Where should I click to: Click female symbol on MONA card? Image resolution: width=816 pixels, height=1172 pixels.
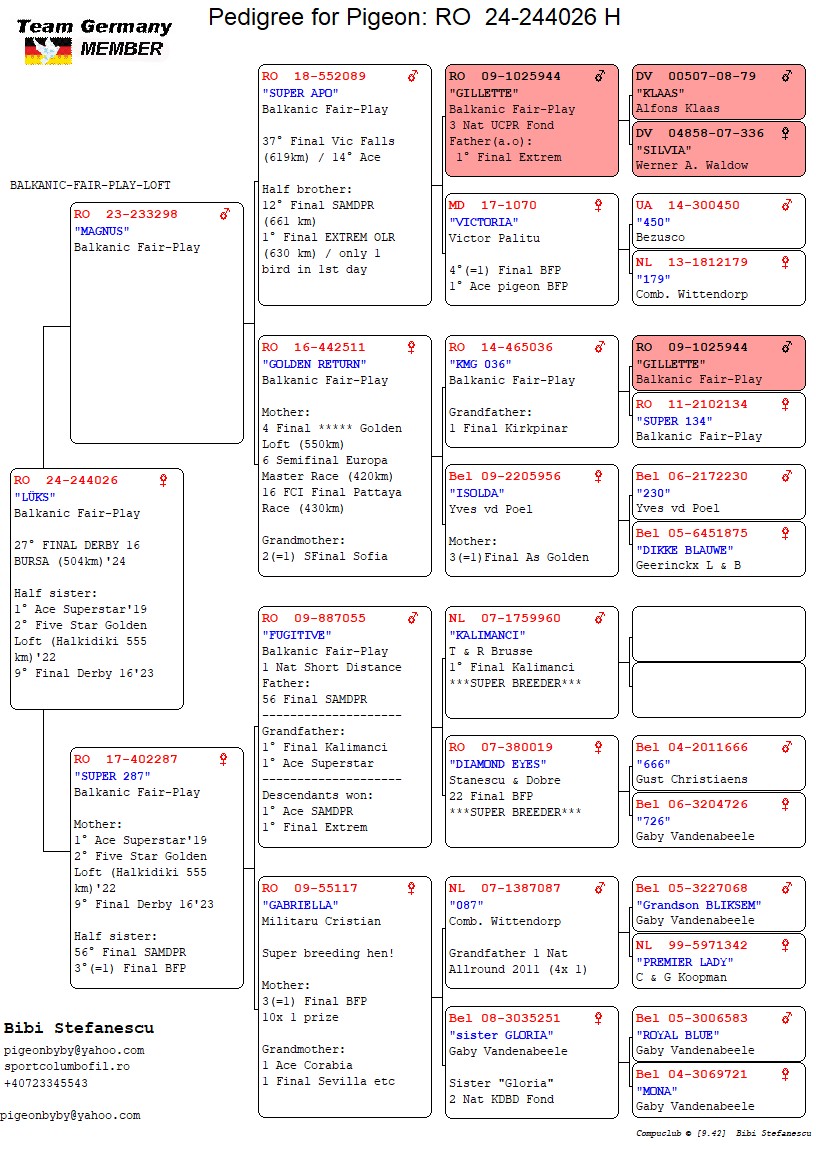point(785,1074)
